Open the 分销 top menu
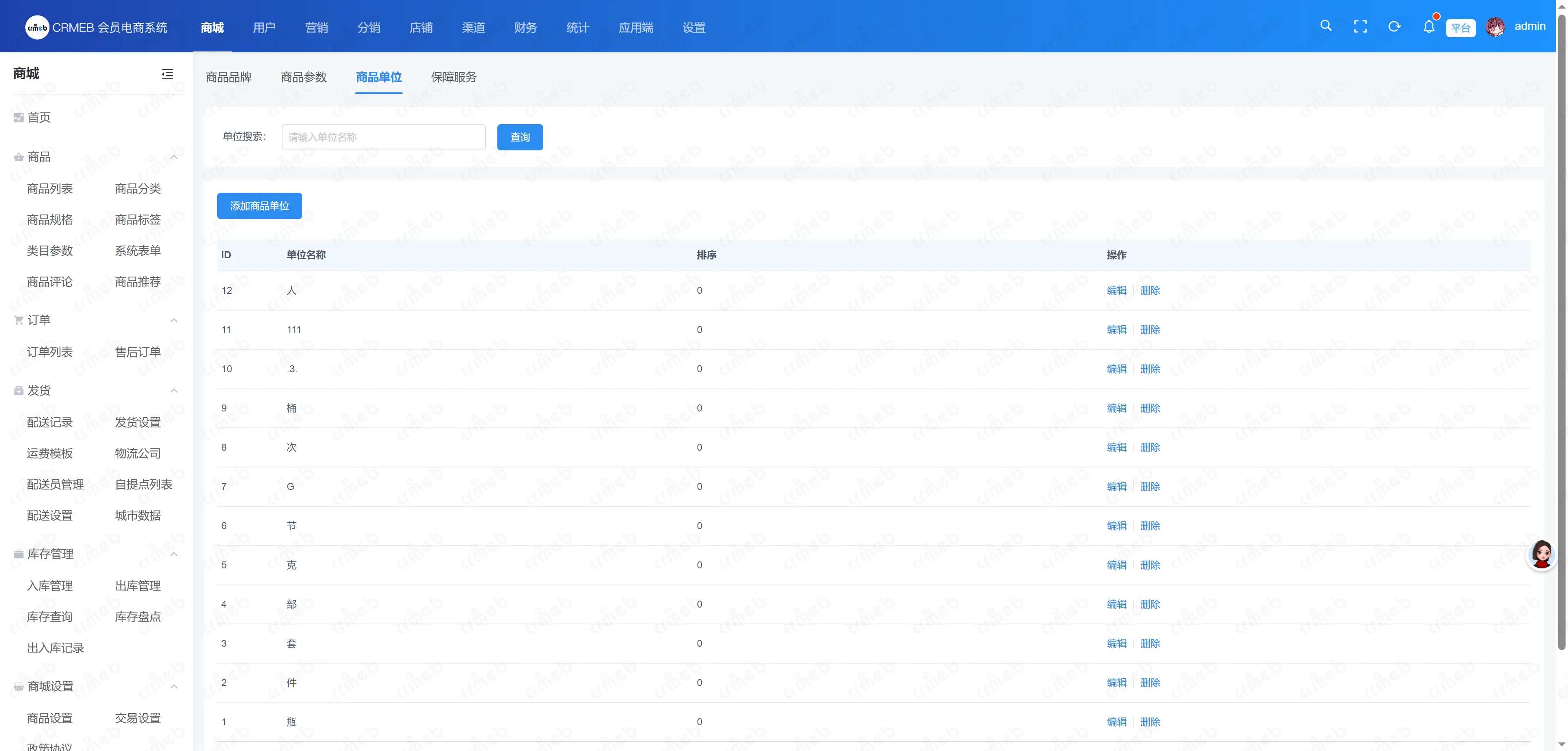 [369, 27]
